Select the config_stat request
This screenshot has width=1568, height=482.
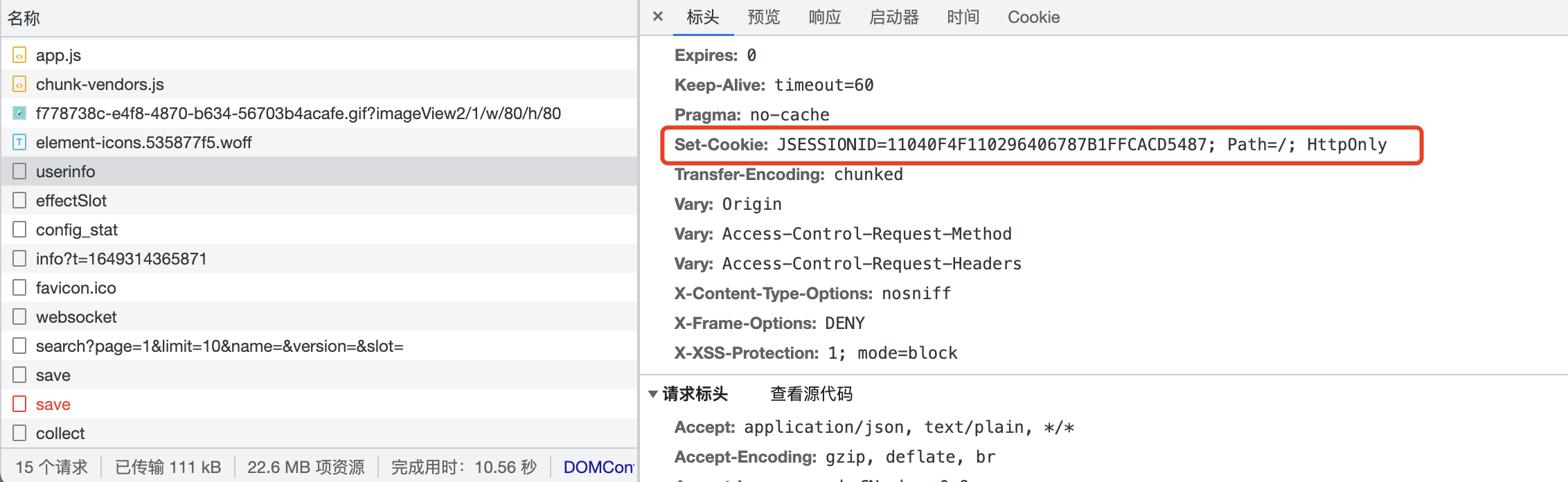[x=77, y=230]
